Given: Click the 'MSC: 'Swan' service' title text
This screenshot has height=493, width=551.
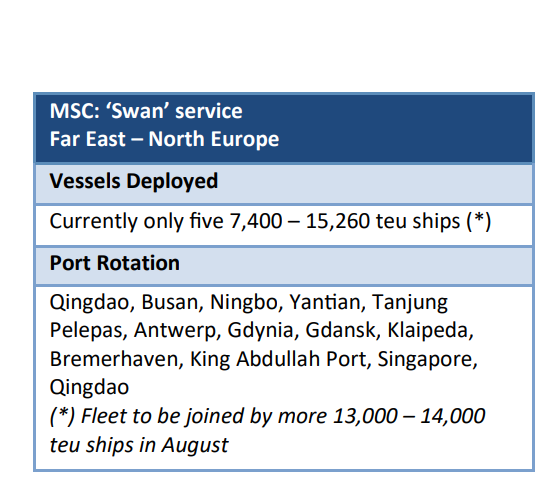Looking at the screenshot, I should click(146, 111).
